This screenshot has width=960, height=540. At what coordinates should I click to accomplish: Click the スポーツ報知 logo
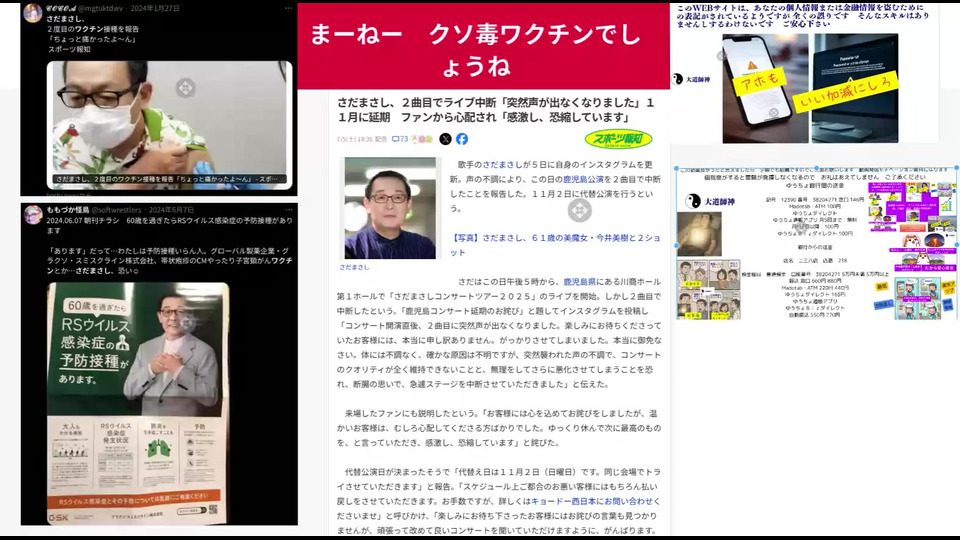pyautogui.click(x=618, y=139)
